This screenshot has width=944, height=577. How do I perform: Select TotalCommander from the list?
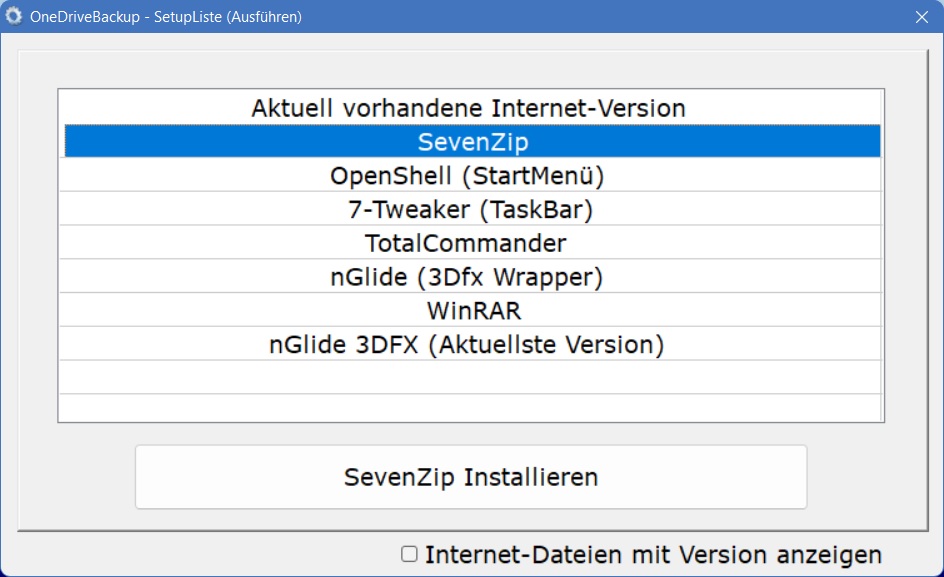pos(472,243)
